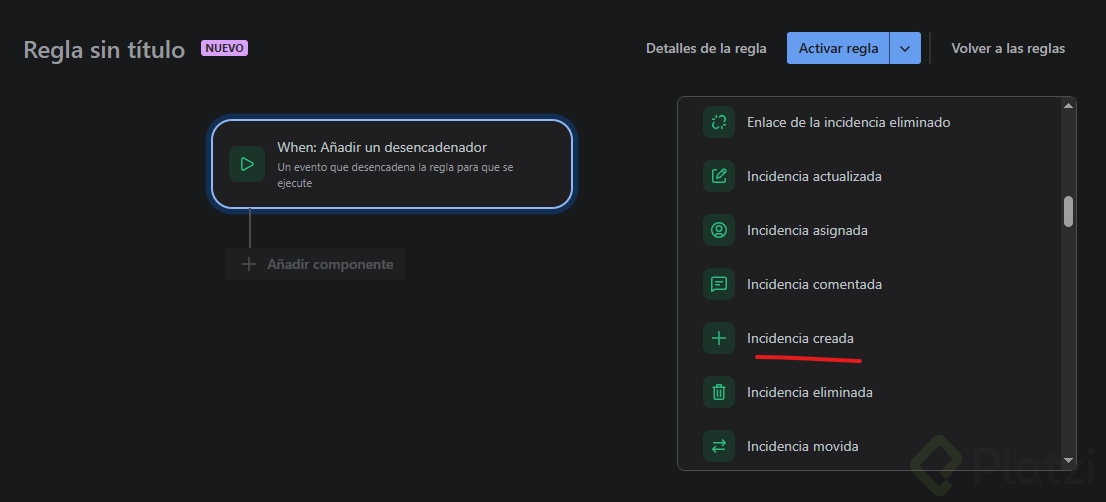Viewport: 1106px width, 502px height.
Task: Open Detalles de la regla
Action: coord(706,48)
